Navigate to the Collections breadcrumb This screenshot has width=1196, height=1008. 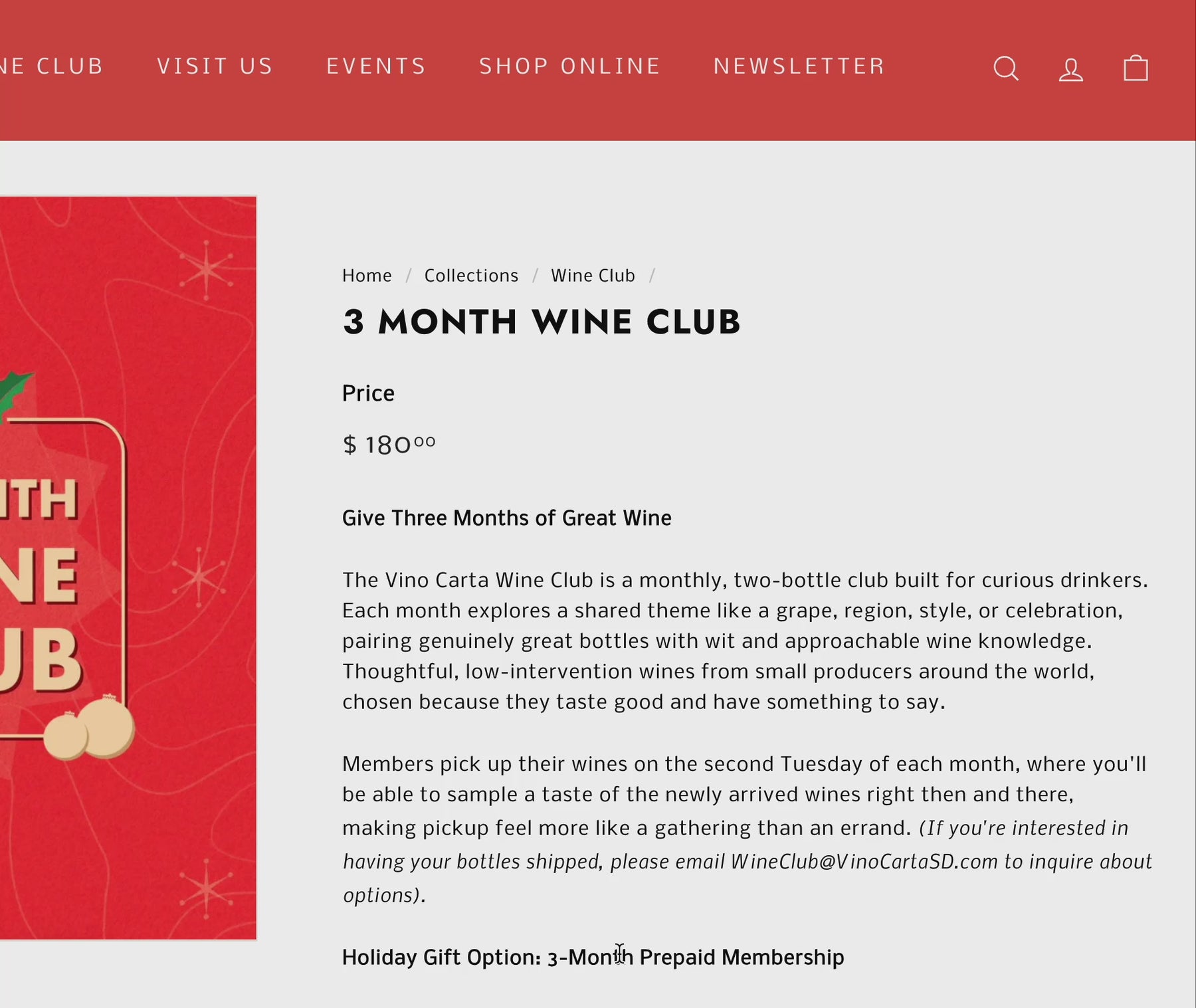(471, 276)
